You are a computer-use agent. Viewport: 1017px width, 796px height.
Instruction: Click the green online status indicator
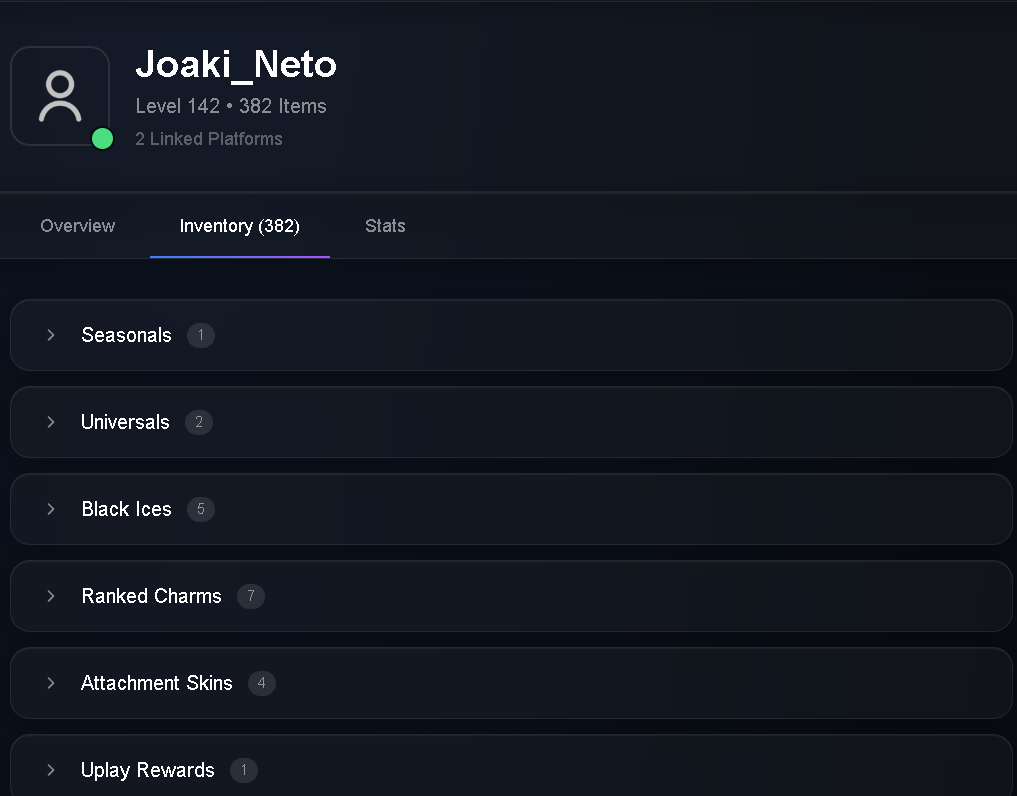point(102,139)
